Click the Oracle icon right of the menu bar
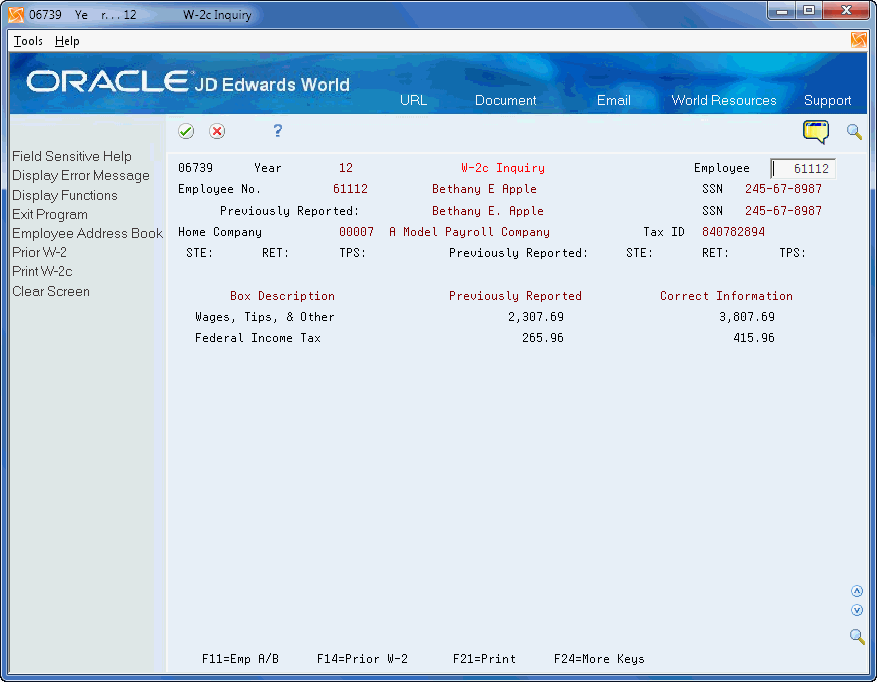877x682 pixels. point(859,40)
